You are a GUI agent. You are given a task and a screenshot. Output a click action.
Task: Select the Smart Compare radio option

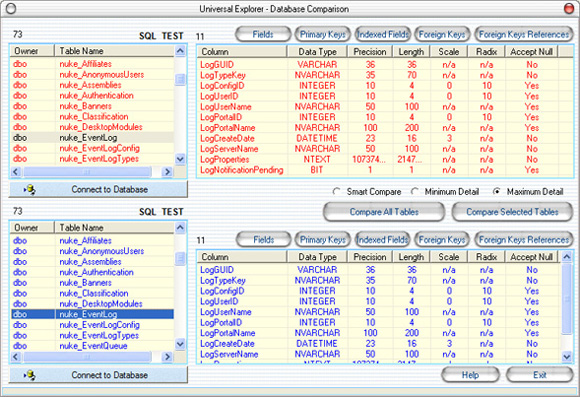click(x=337, y=192)
